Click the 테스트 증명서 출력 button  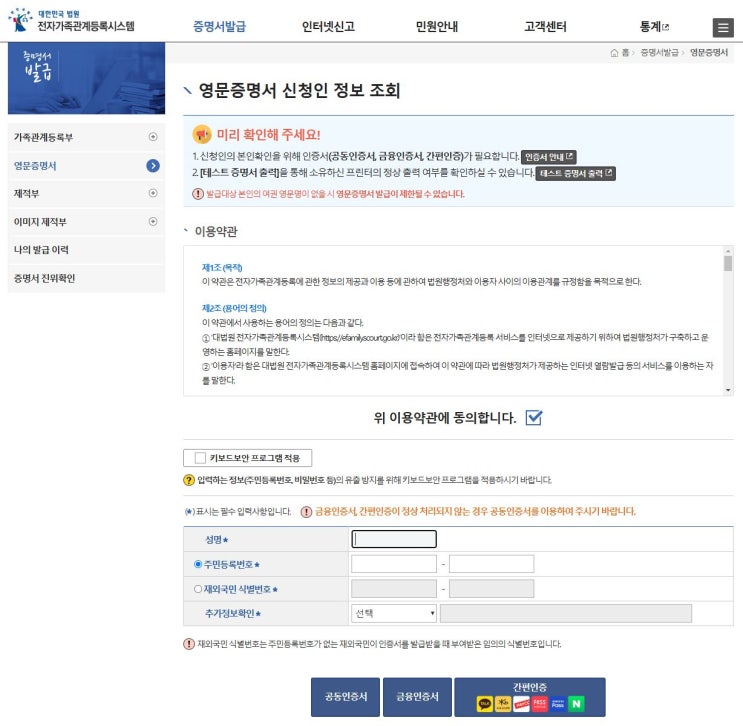(x=576, y=173)
